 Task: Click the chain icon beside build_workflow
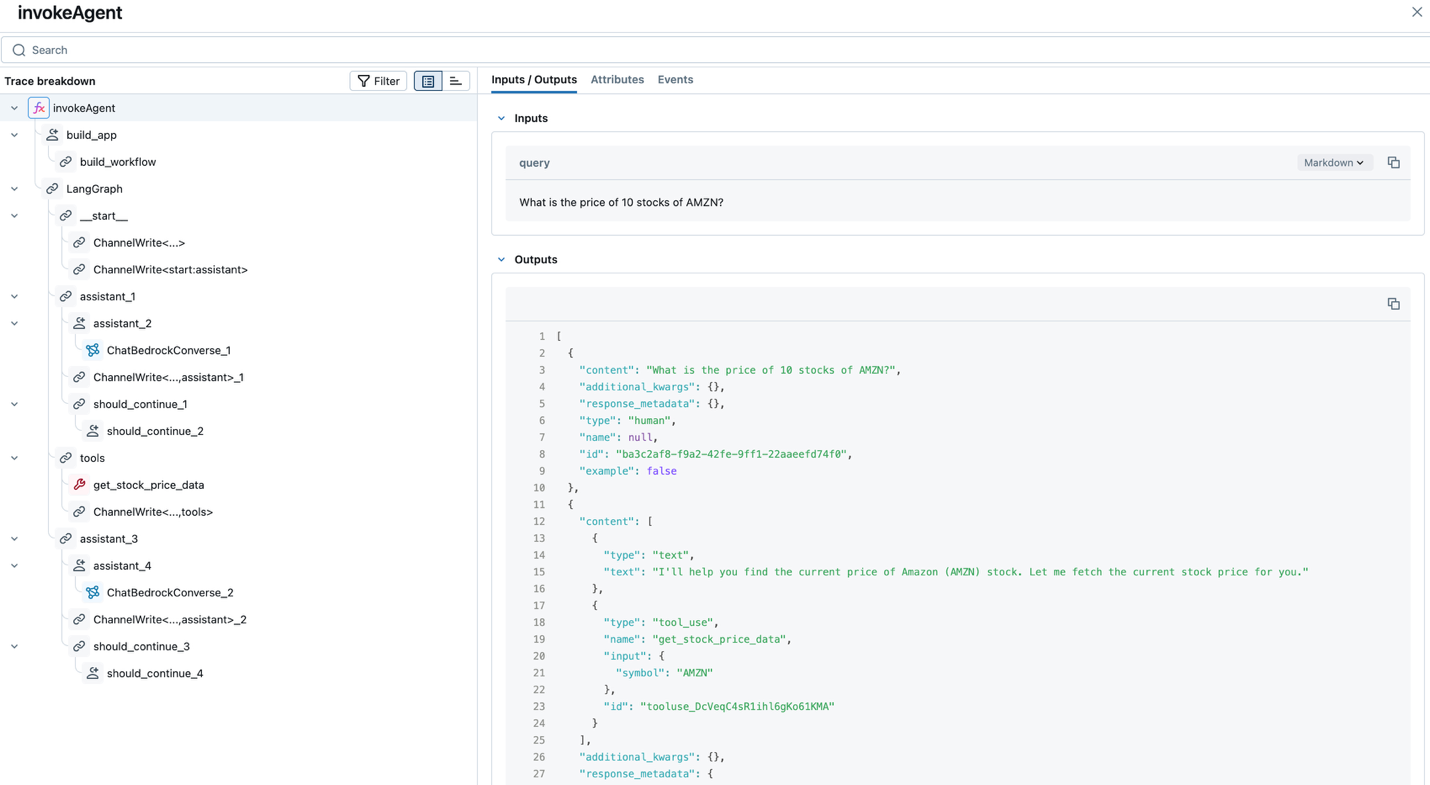pos(66,162)
